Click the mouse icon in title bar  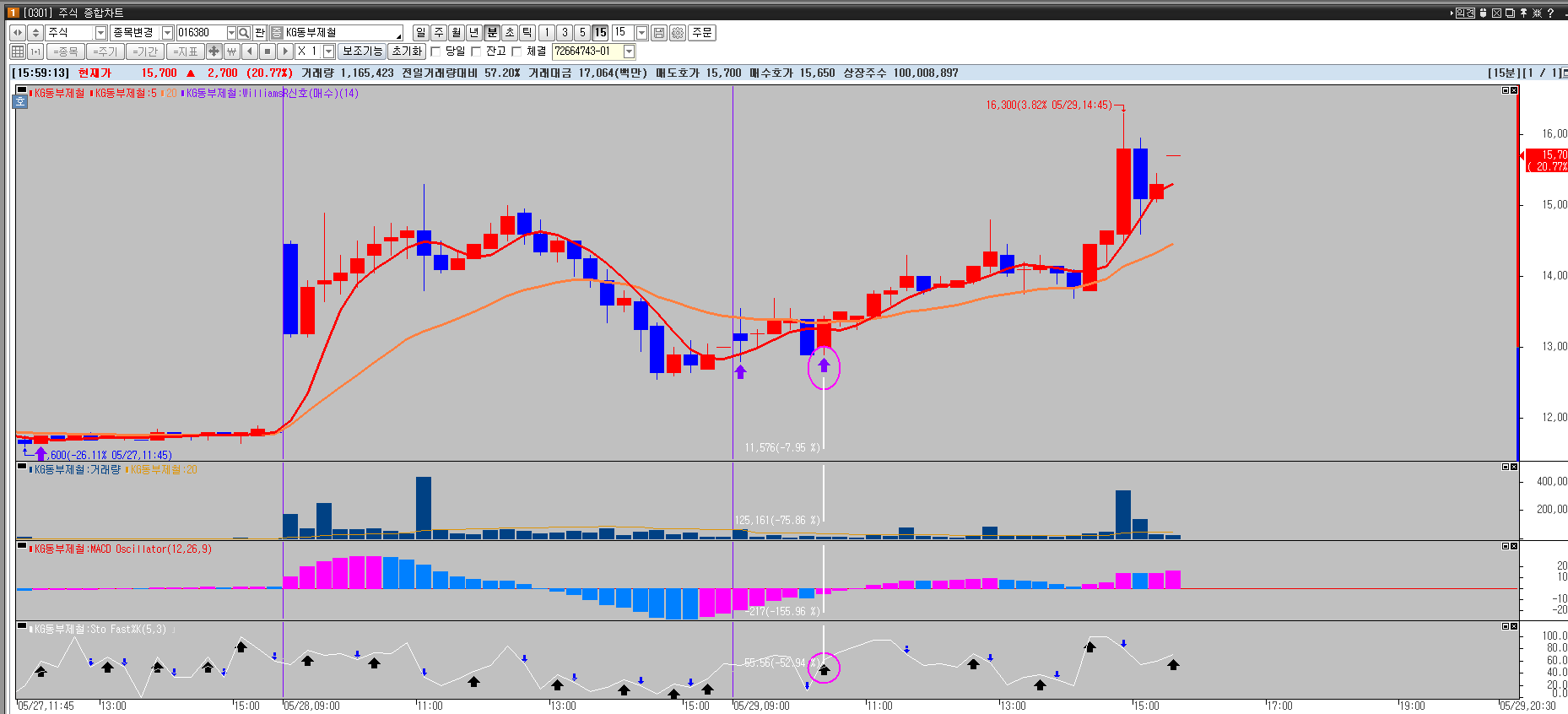click(1483, 13)
